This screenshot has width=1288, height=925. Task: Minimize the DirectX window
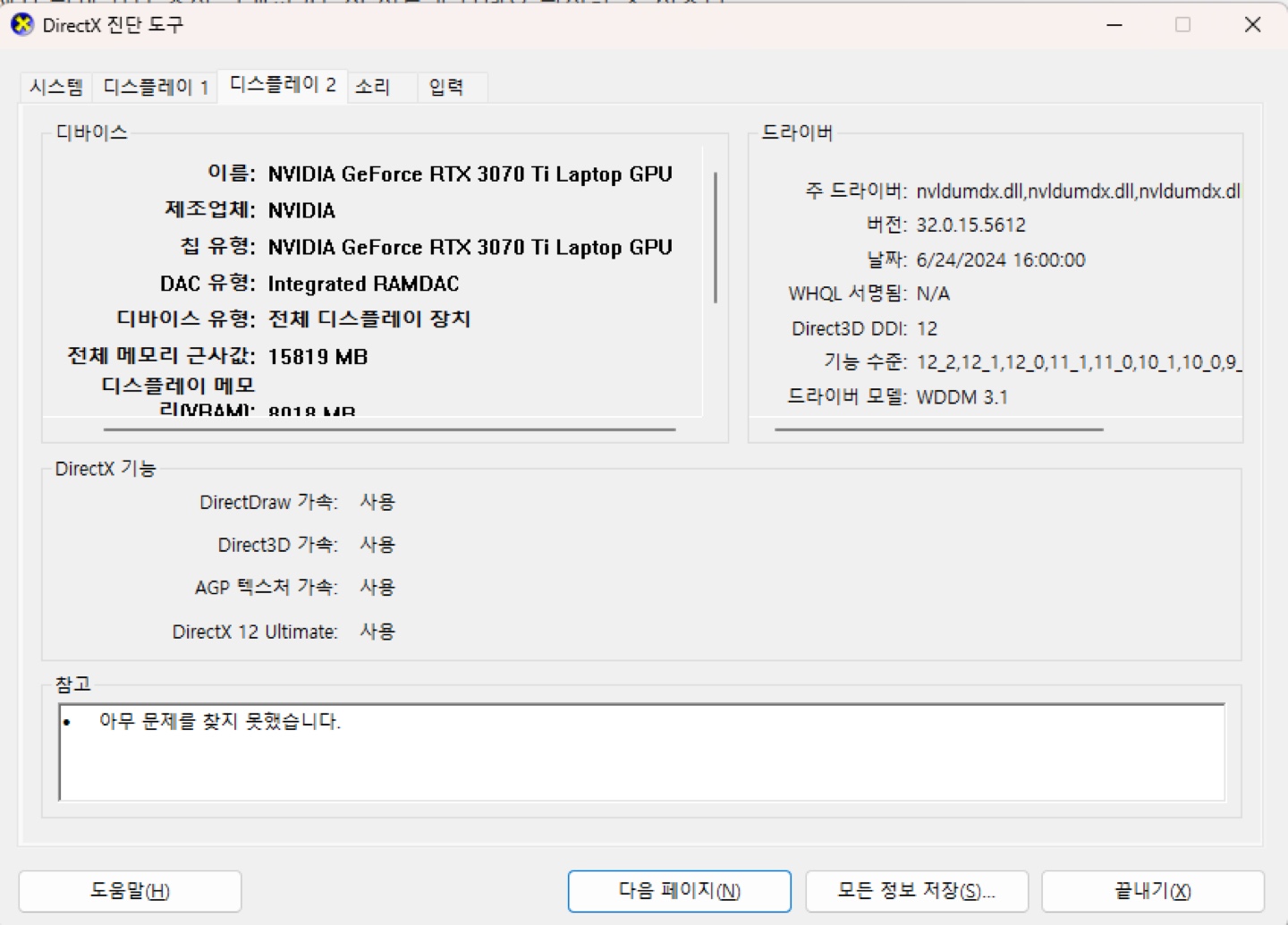1114,25
